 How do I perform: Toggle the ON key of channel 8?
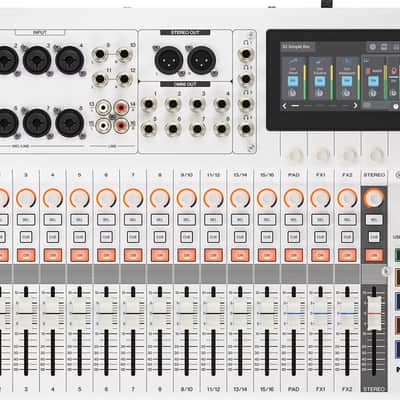160,255
